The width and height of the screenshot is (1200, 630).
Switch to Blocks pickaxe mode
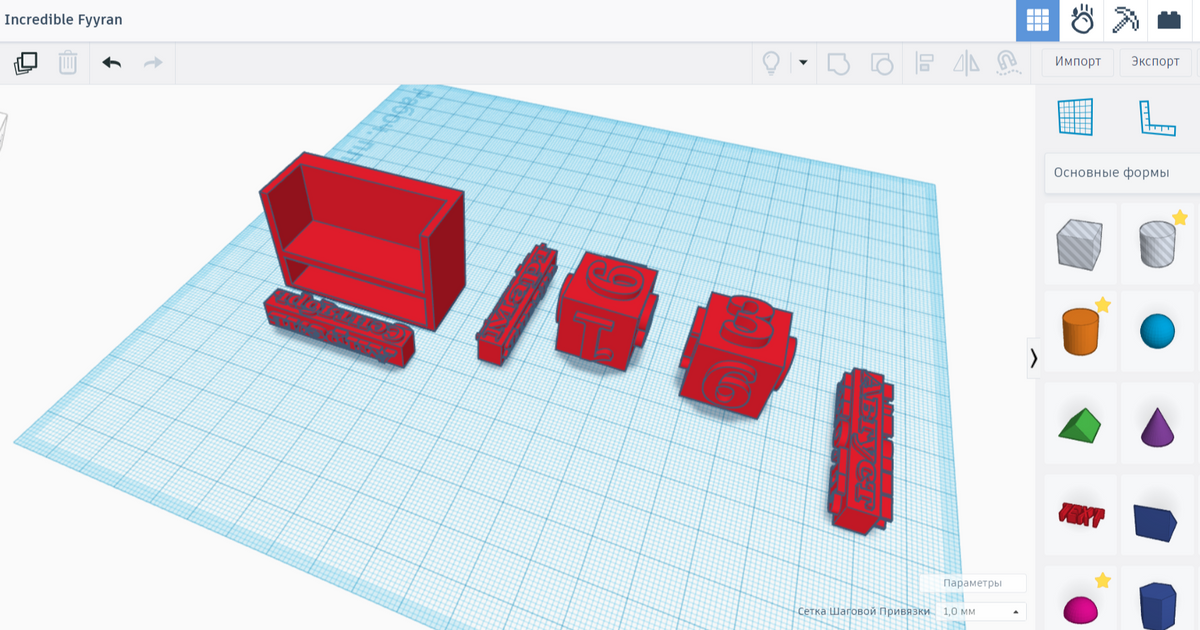pyautogui.click(x=1126, y=20)
